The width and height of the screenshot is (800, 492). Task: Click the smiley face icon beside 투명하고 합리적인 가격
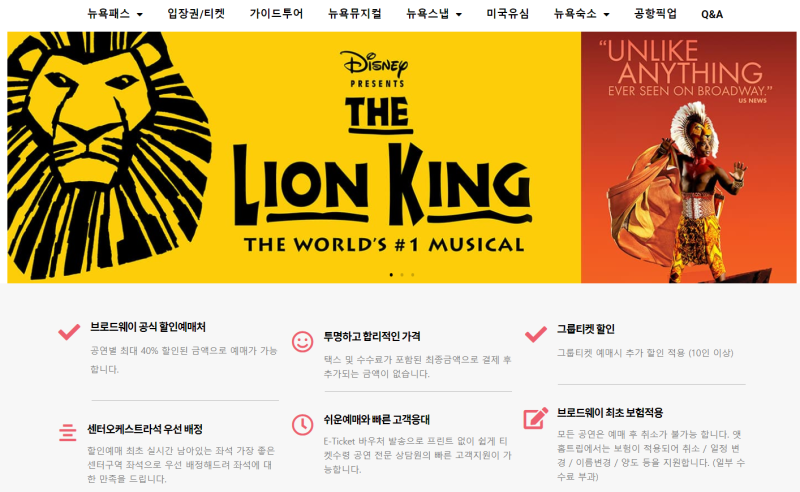point(302,341)
